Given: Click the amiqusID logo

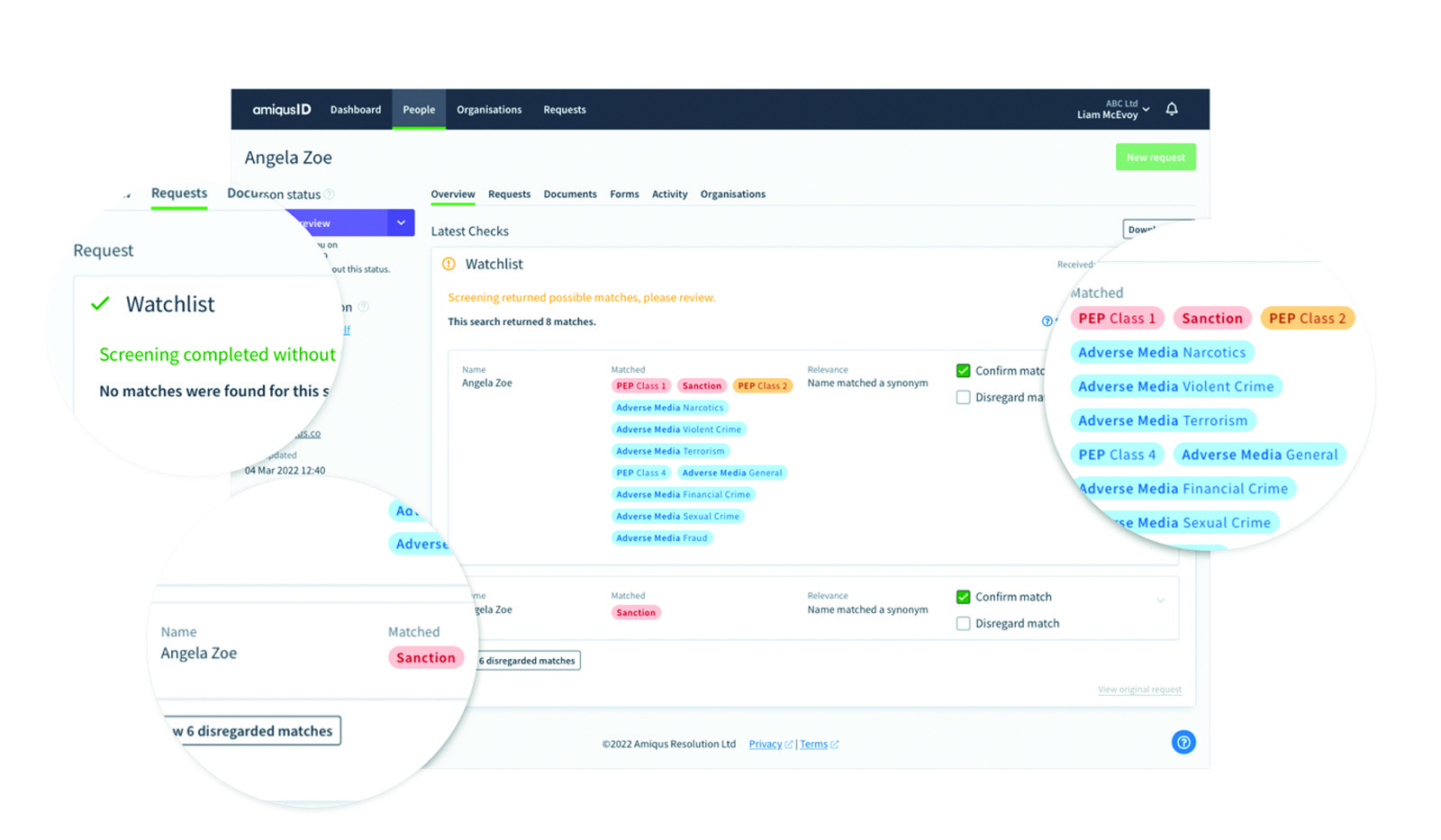Looking at the screenshot, I should point(281,110).
